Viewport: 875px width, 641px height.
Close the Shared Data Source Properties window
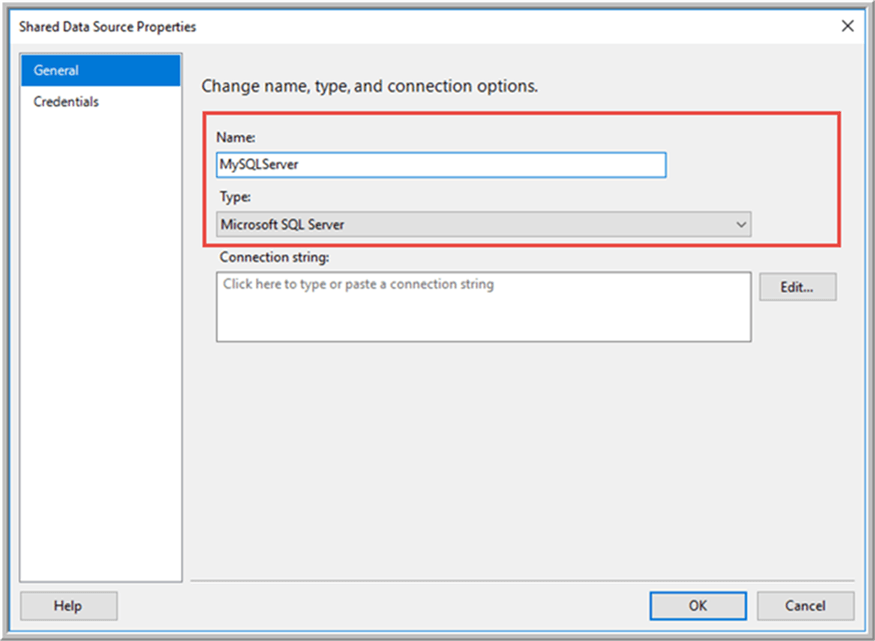pyautogui.click(x=848, y=27)
